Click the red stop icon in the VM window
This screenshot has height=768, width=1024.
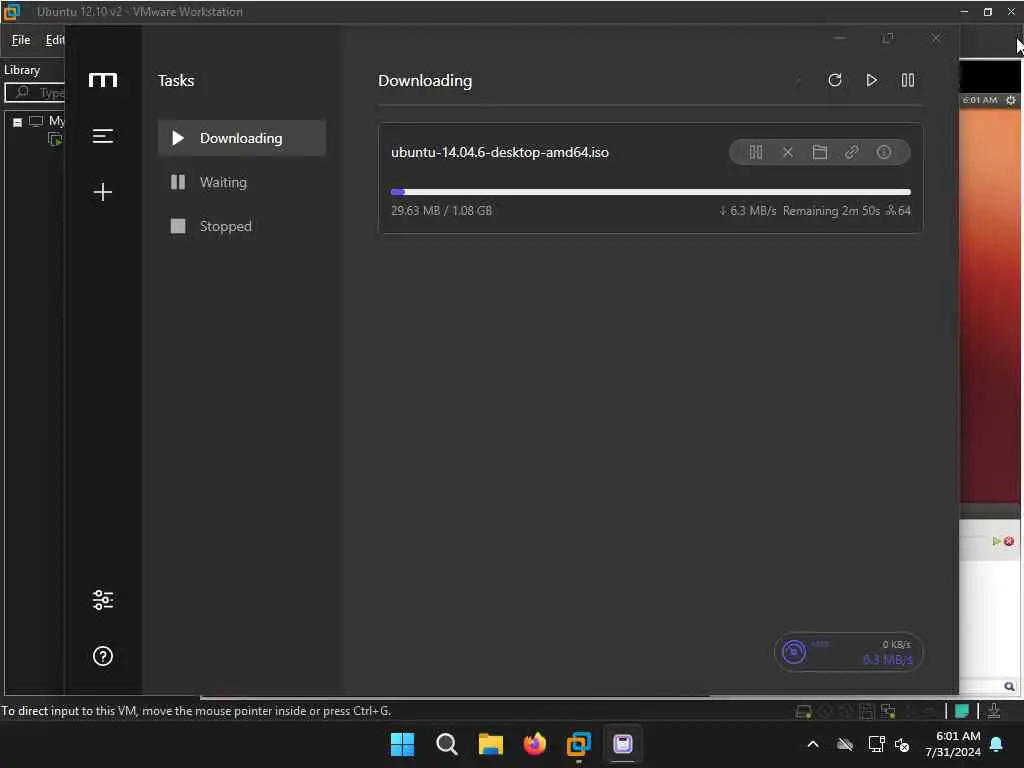point(1009,541)
